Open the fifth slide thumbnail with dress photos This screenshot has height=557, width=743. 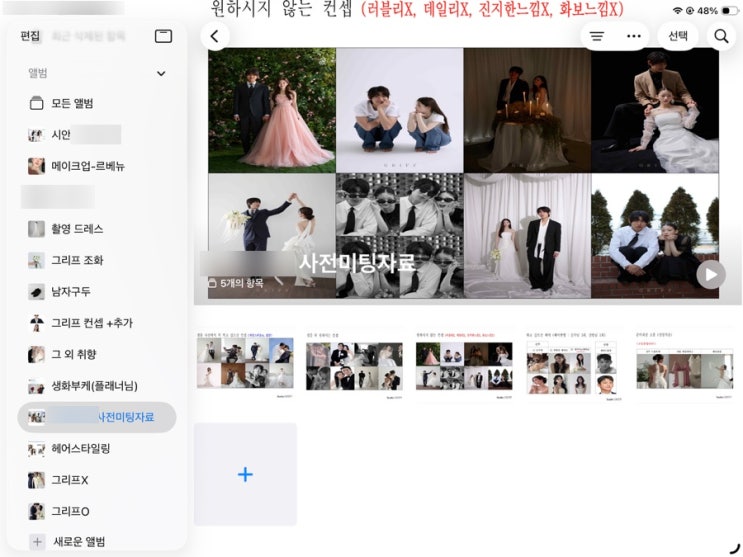click(x=684, y=366)
